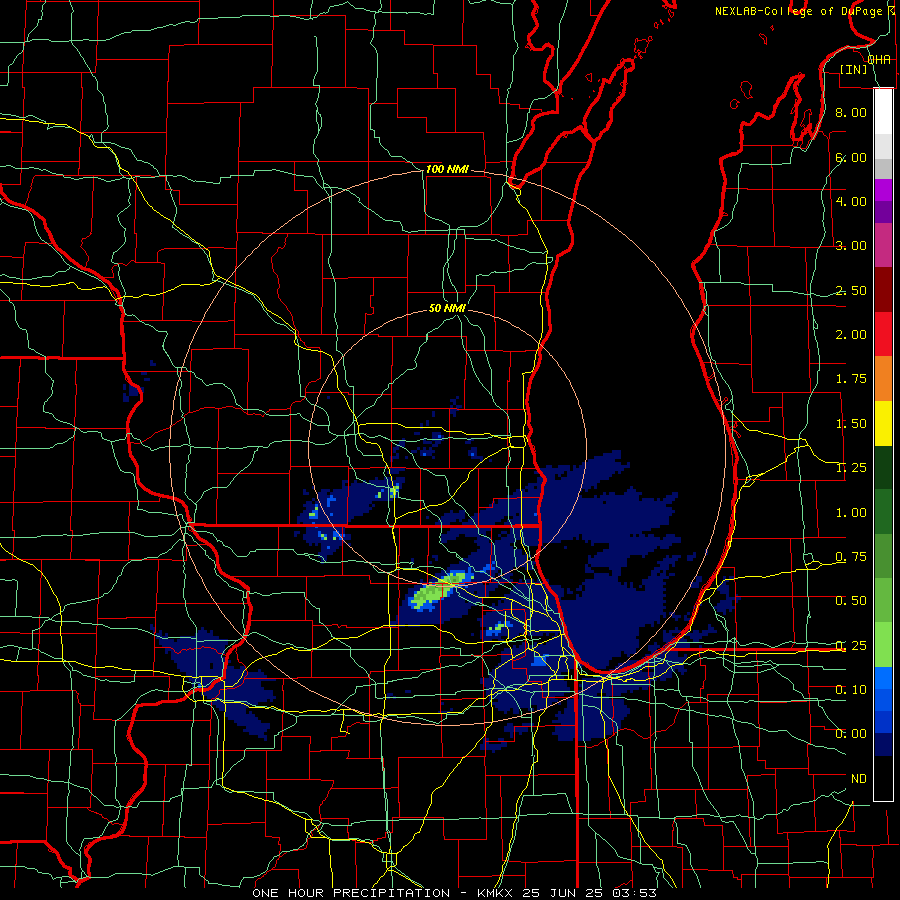
Task: Click the 50 NMI range ring label
Action: point(447,308)
